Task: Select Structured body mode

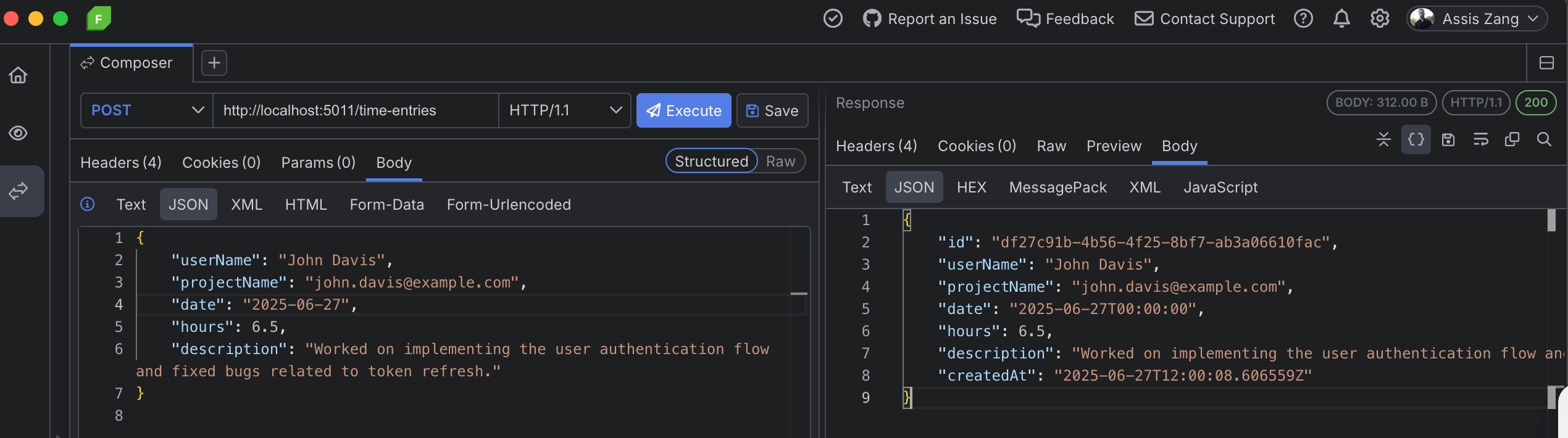Action: pos(711,161)
